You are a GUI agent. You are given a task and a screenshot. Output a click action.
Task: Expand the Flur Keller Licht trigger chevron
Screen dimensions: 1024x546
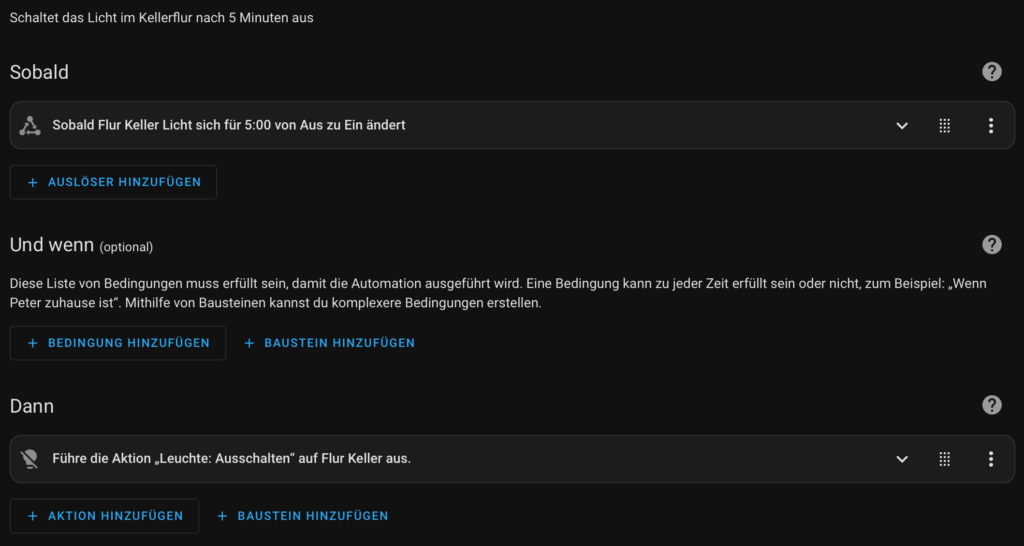click(x=902, y=125)
